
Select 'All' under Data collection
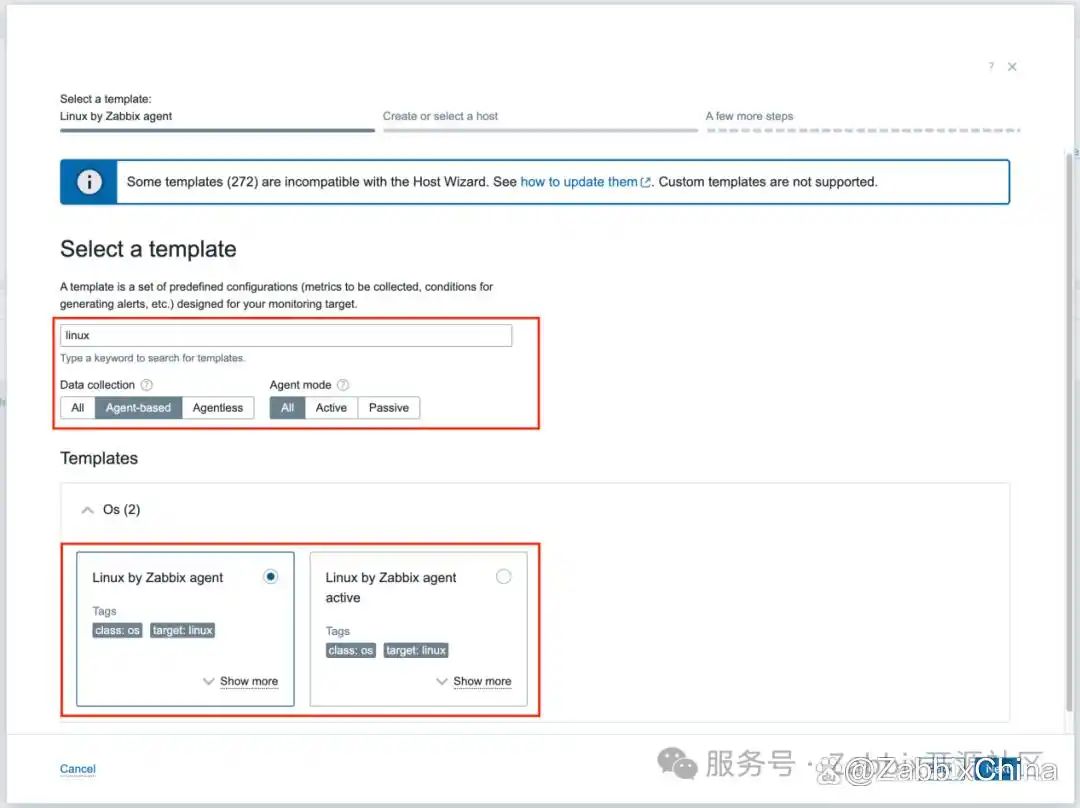(x=78, y=408)
